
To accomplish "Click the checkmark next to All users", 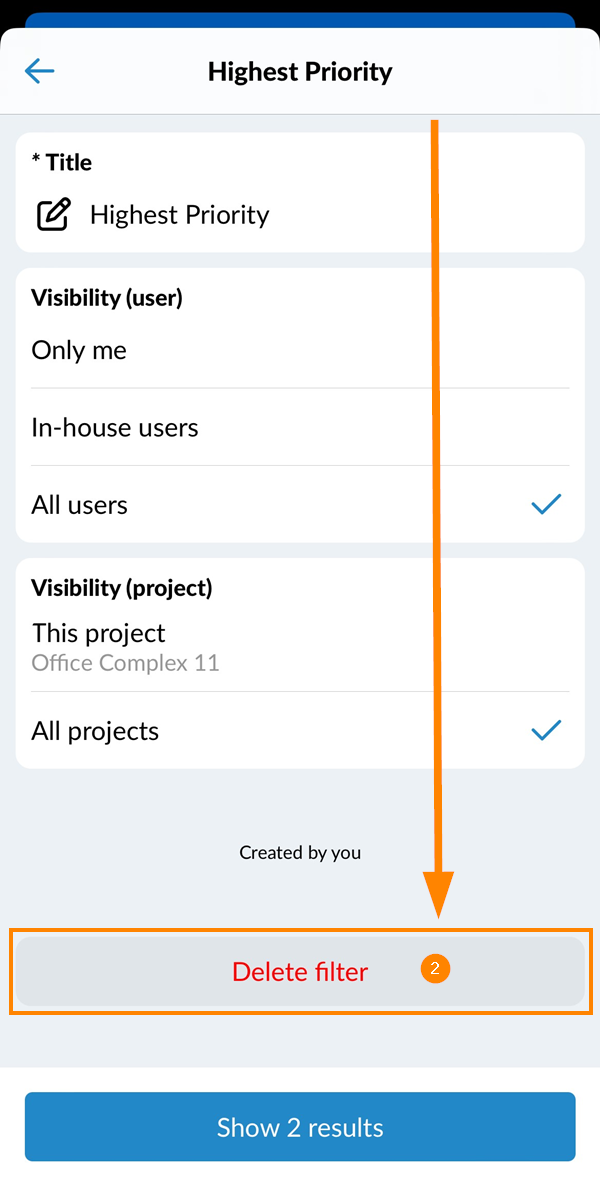I will (x=546, y=505).
